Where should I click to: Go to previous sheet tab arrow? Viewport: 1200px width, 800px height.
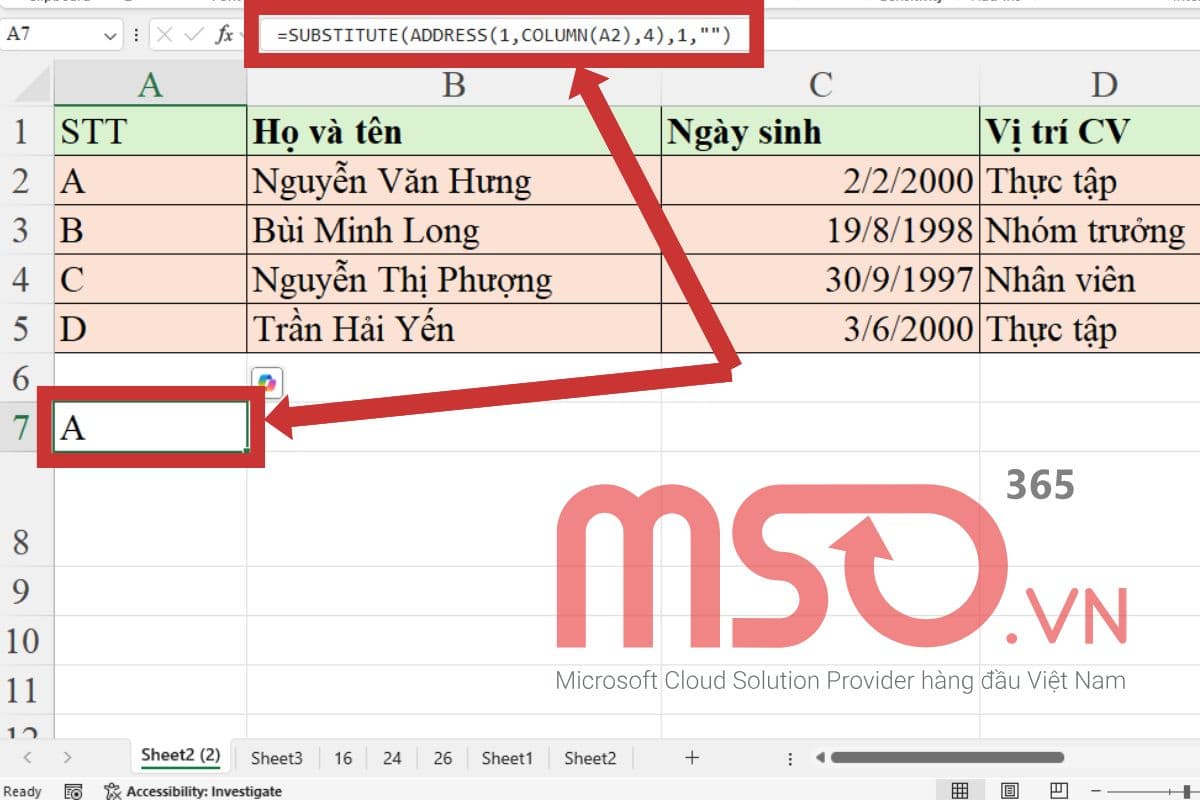tap(27, 758)
